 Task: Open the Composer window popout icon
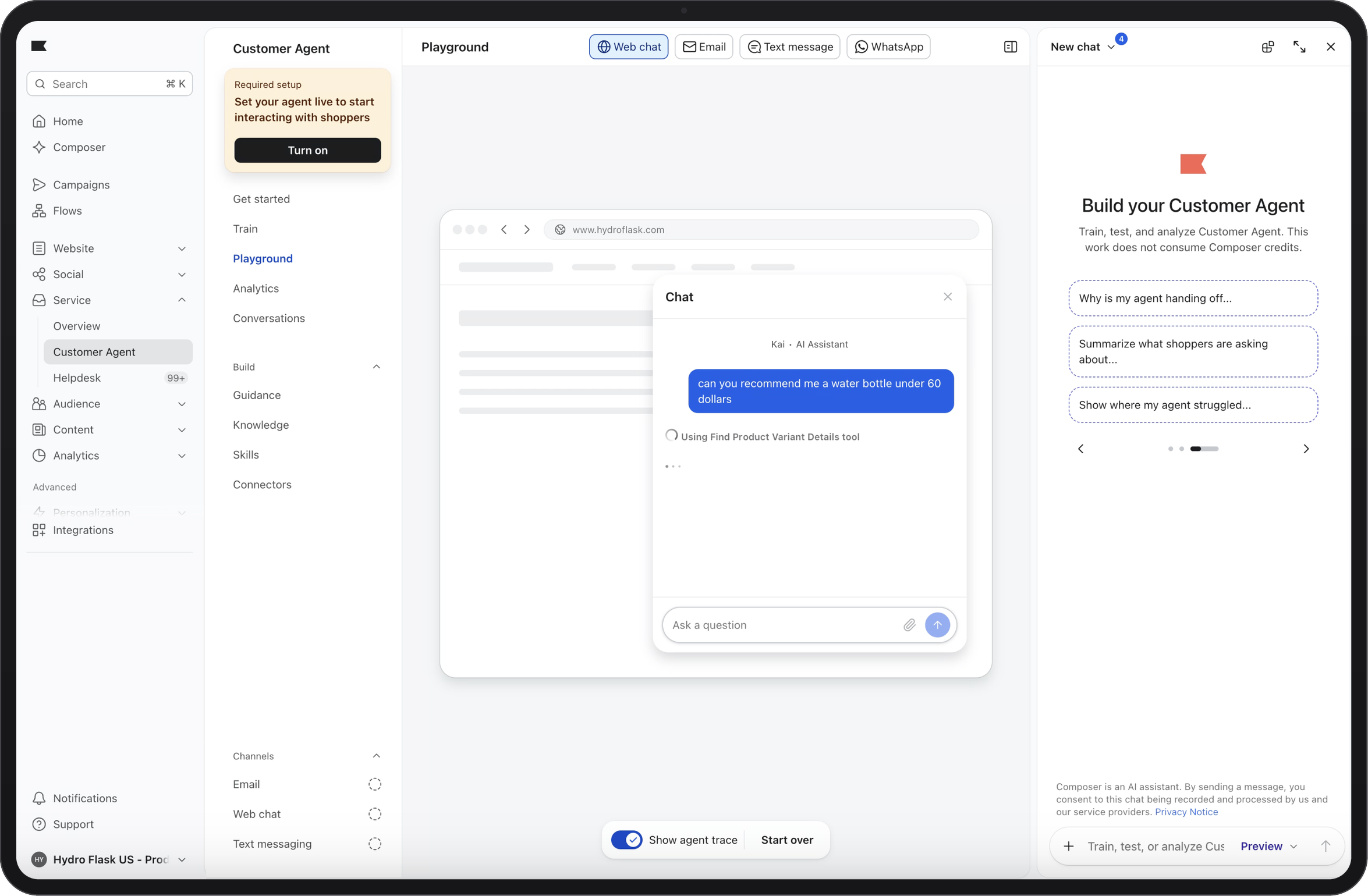click(x=1267, y=47)
